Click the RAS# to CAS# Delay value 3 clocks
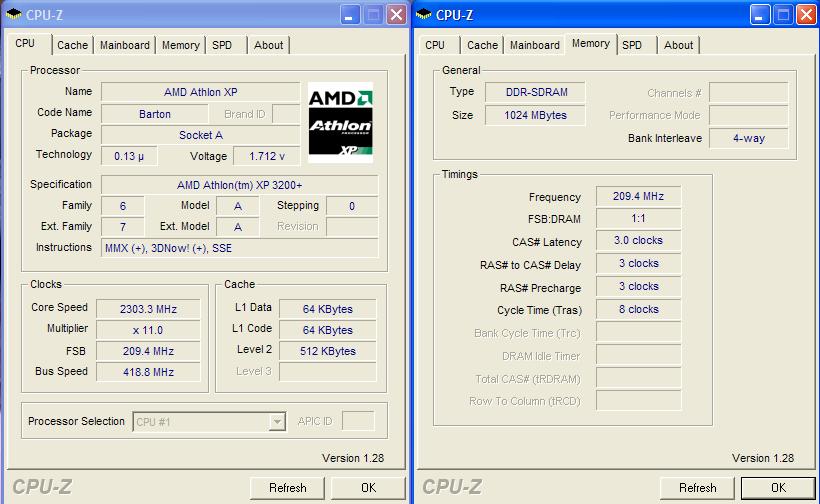 click(639, 264)
